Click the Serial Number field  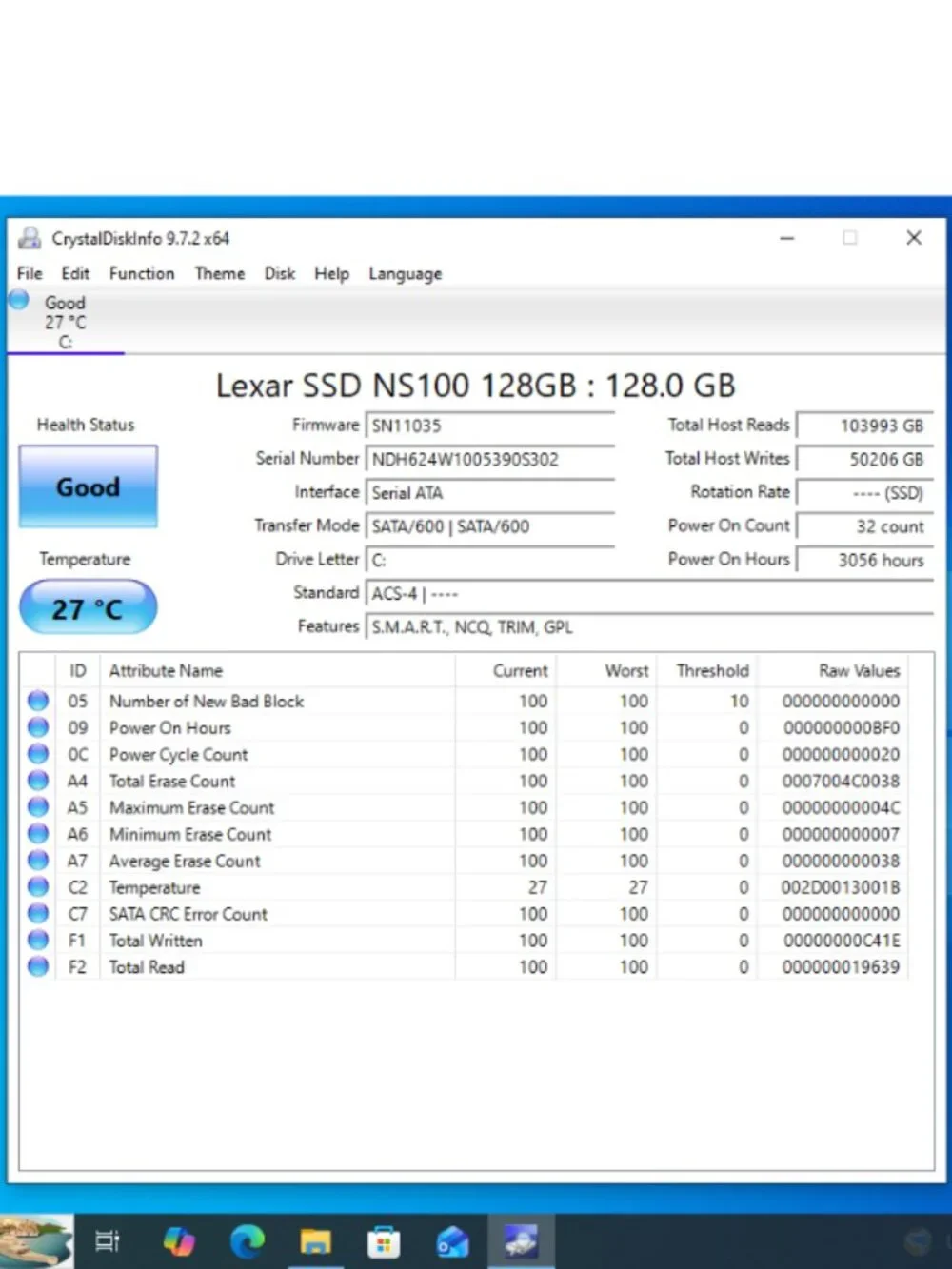490,459
